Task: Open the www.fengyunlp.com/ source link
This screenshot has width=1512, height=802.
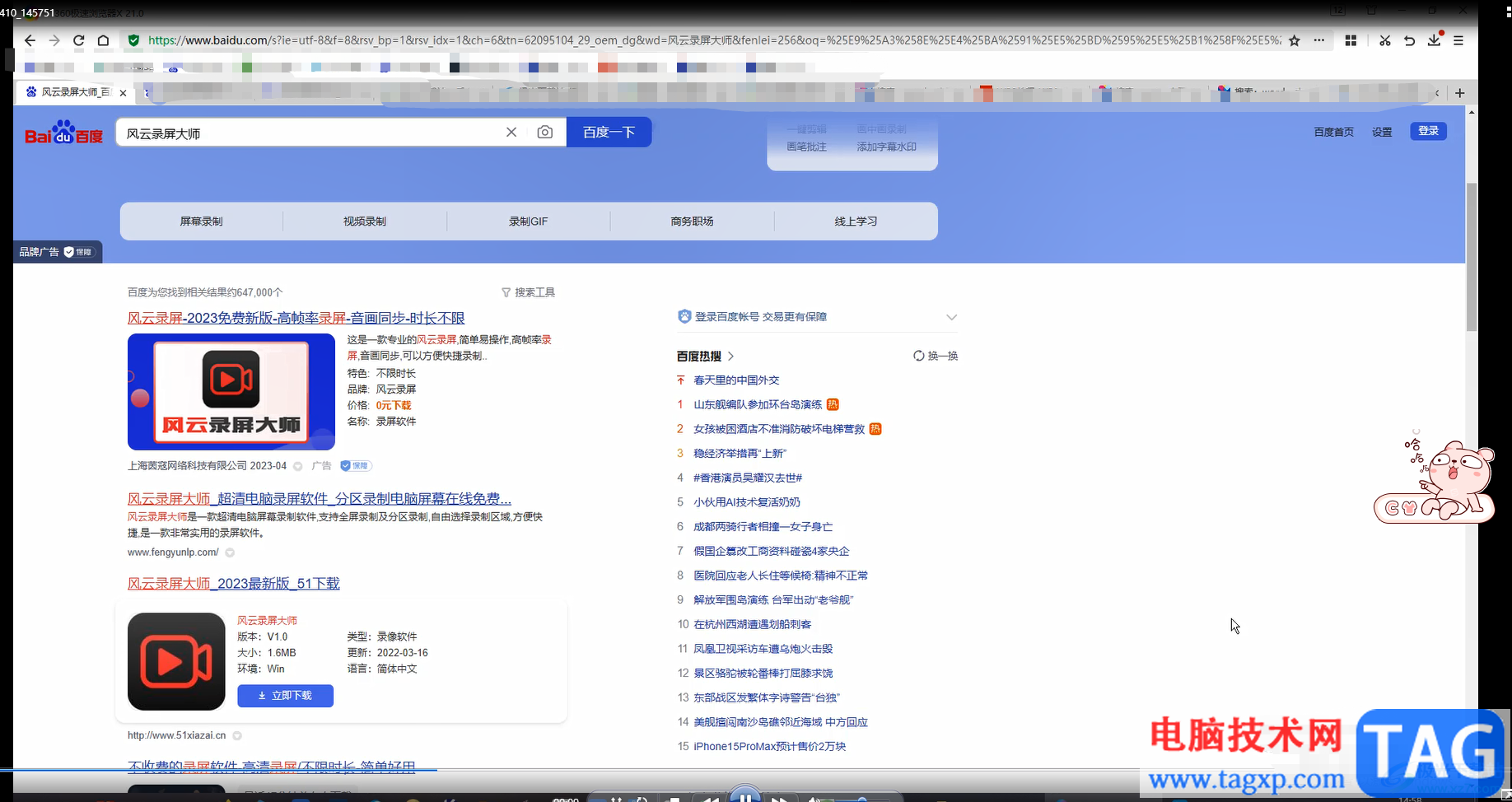Action: tap(173, 553)
